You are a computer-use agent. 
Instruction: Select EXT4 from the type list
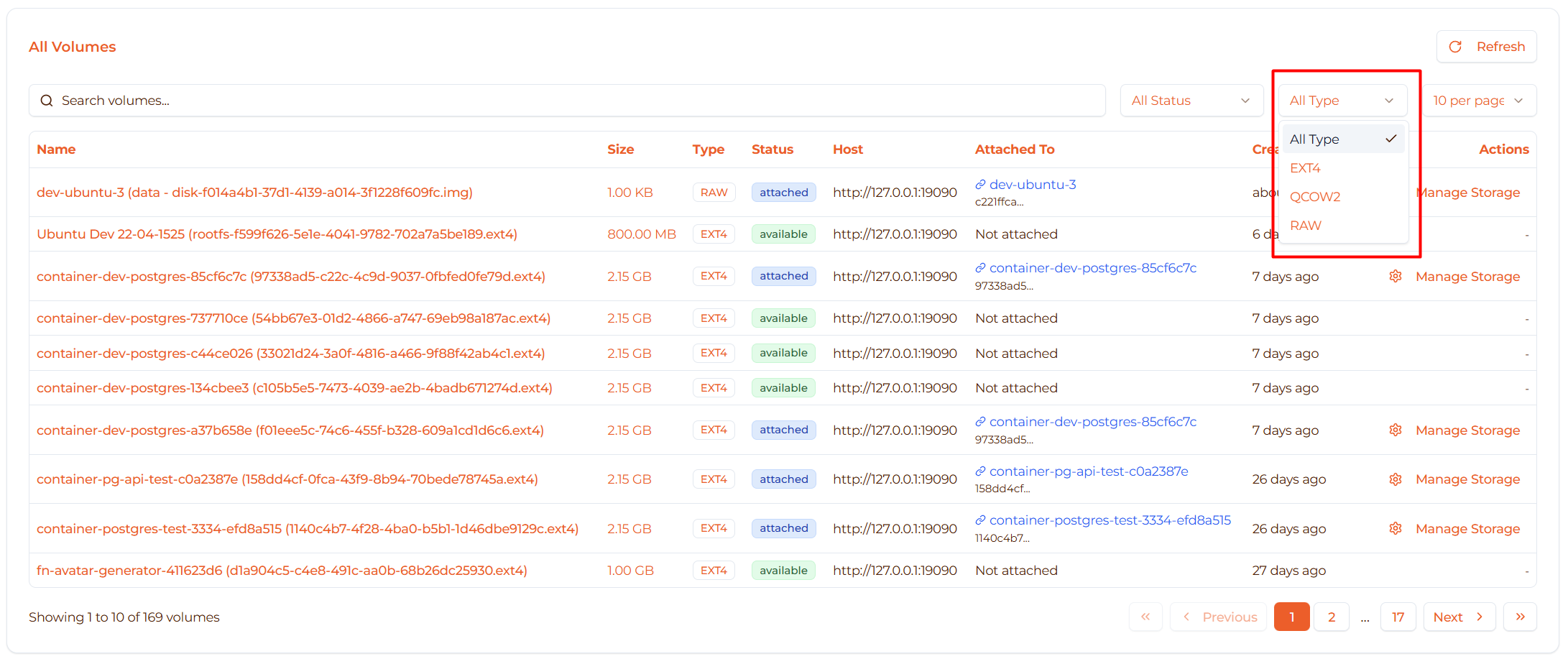click(1305, 168)
